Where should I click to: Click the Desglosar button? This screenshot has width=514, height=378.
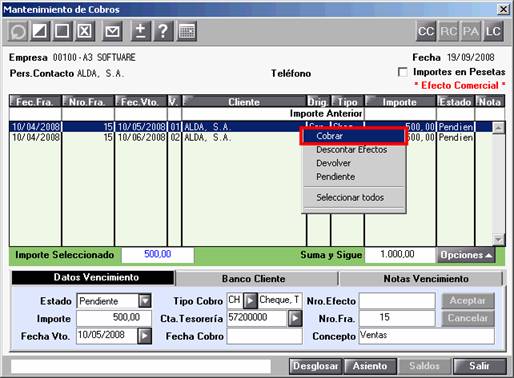click(x=316, y=366)
